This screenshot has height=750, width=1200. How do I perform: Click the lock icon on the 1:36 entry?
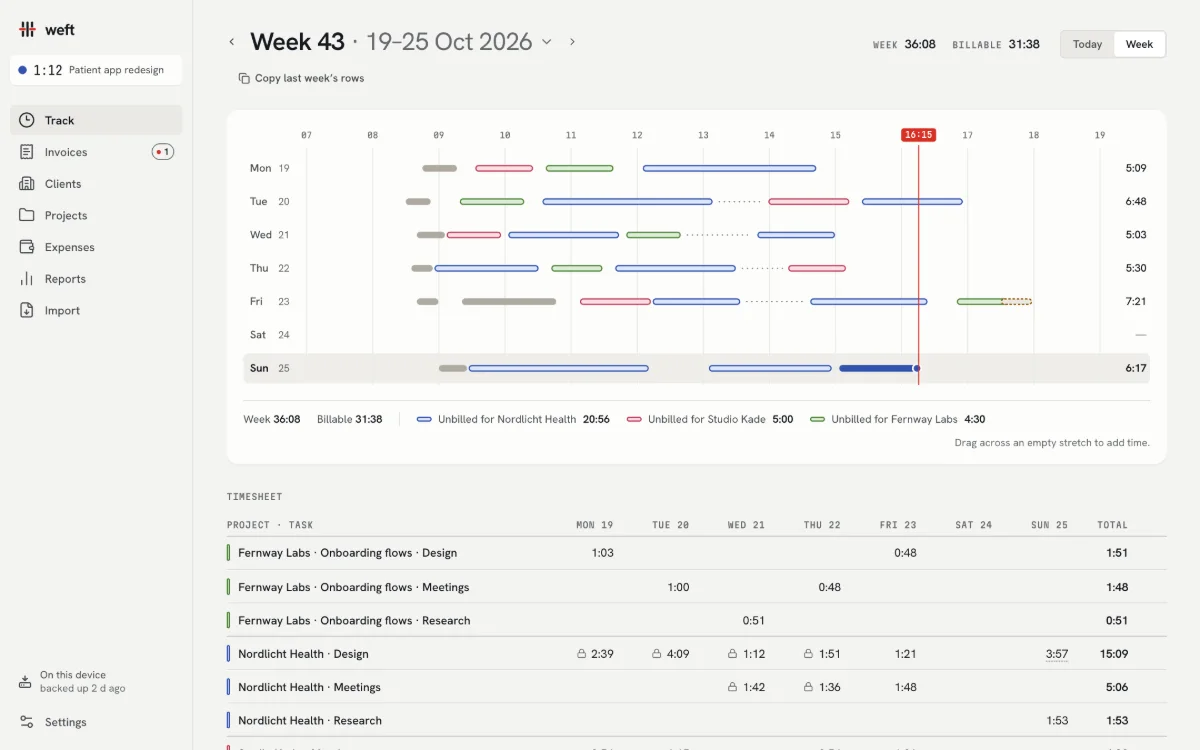point(808,687)
